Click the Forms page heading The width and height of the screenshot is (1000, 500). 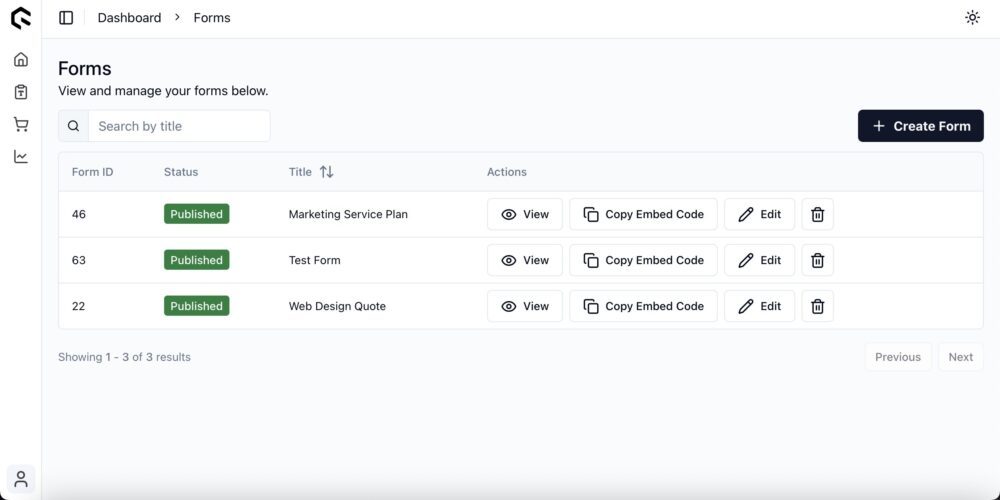[85, 68]
